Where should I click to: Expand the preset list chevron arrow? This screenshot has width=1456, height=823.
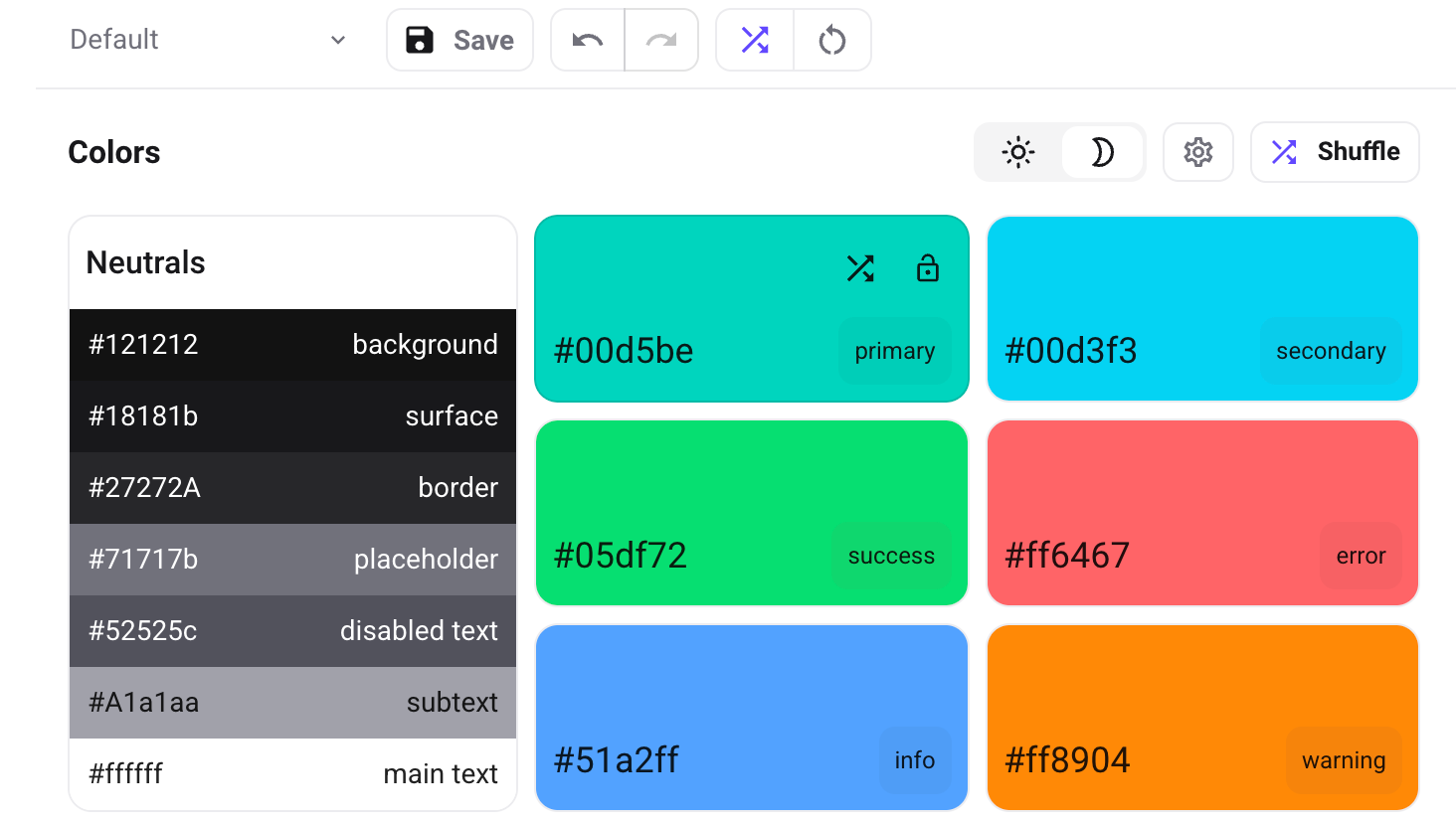coord(338,40)
